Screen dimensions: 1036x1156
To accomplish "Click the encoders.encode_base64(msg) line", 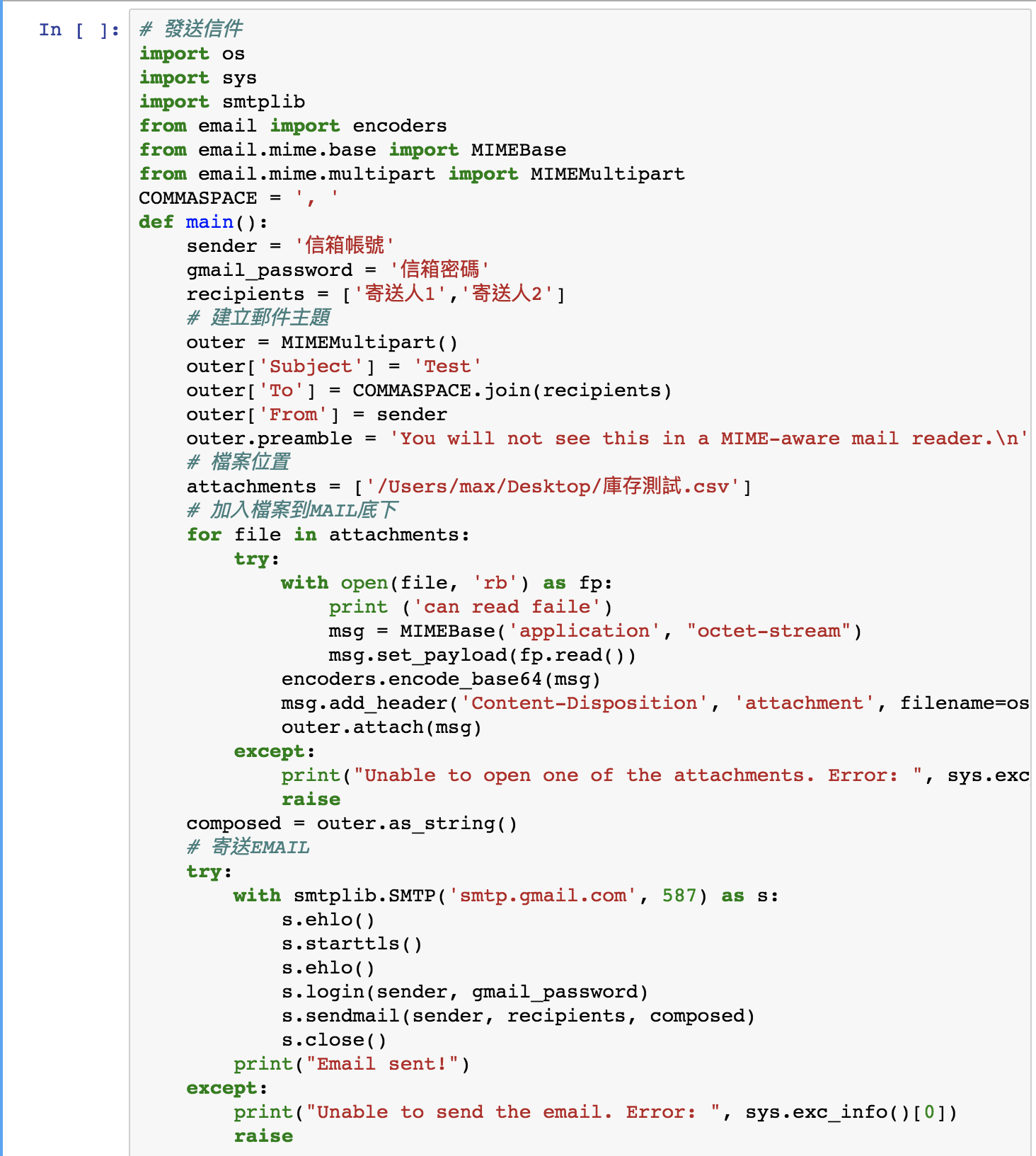I will point(441,679).
